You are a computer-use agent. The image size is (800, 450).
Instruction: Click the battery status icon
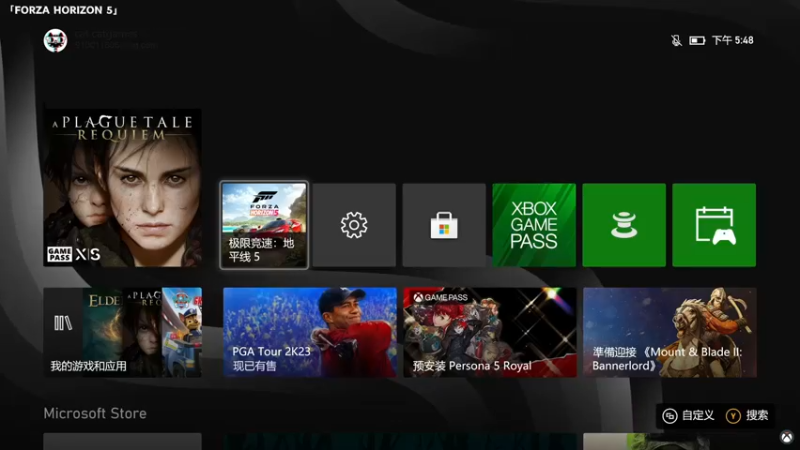(x=697, y=40)
